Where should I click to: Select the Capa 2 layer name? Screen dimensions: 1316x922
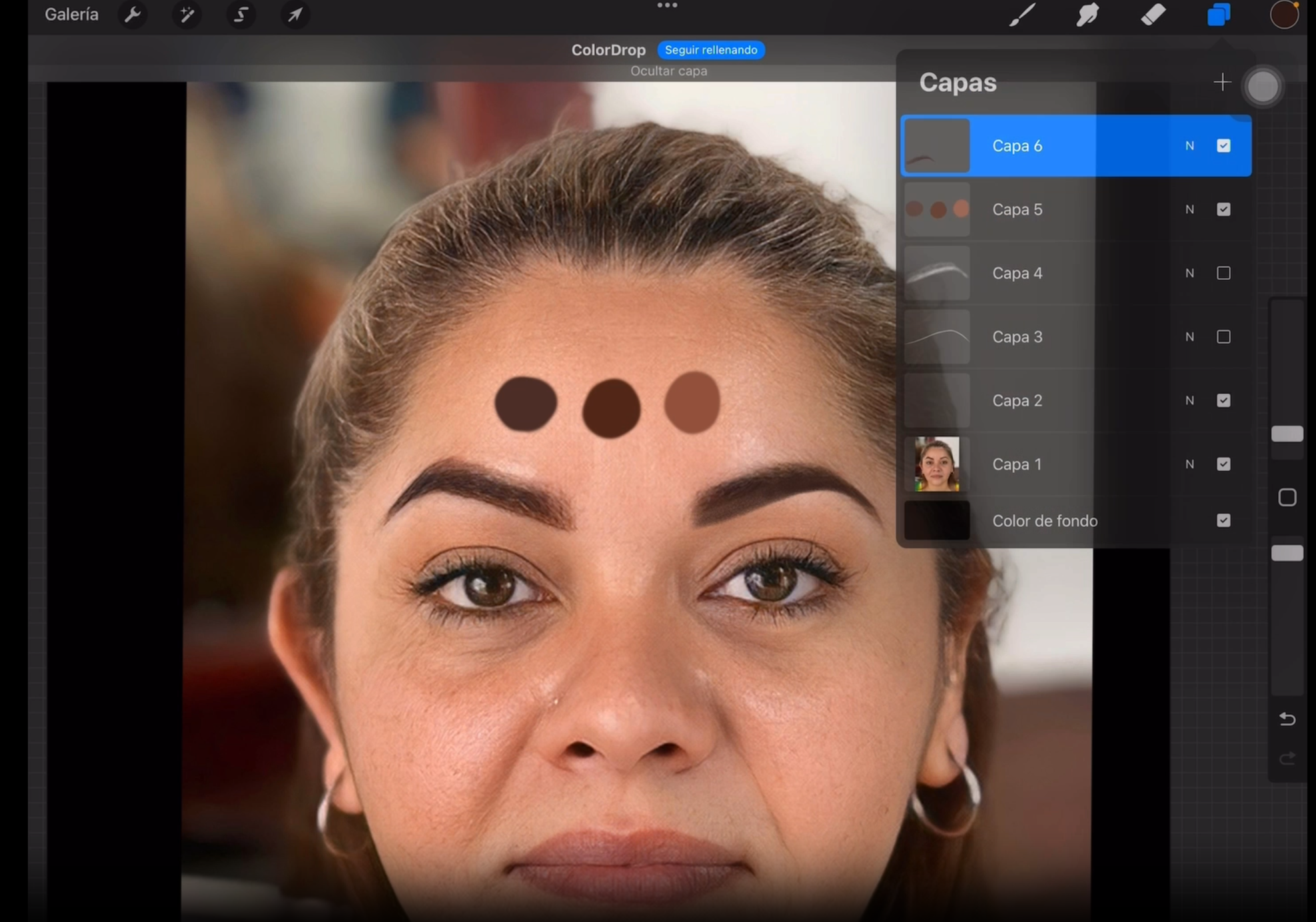click(1017, 400)
